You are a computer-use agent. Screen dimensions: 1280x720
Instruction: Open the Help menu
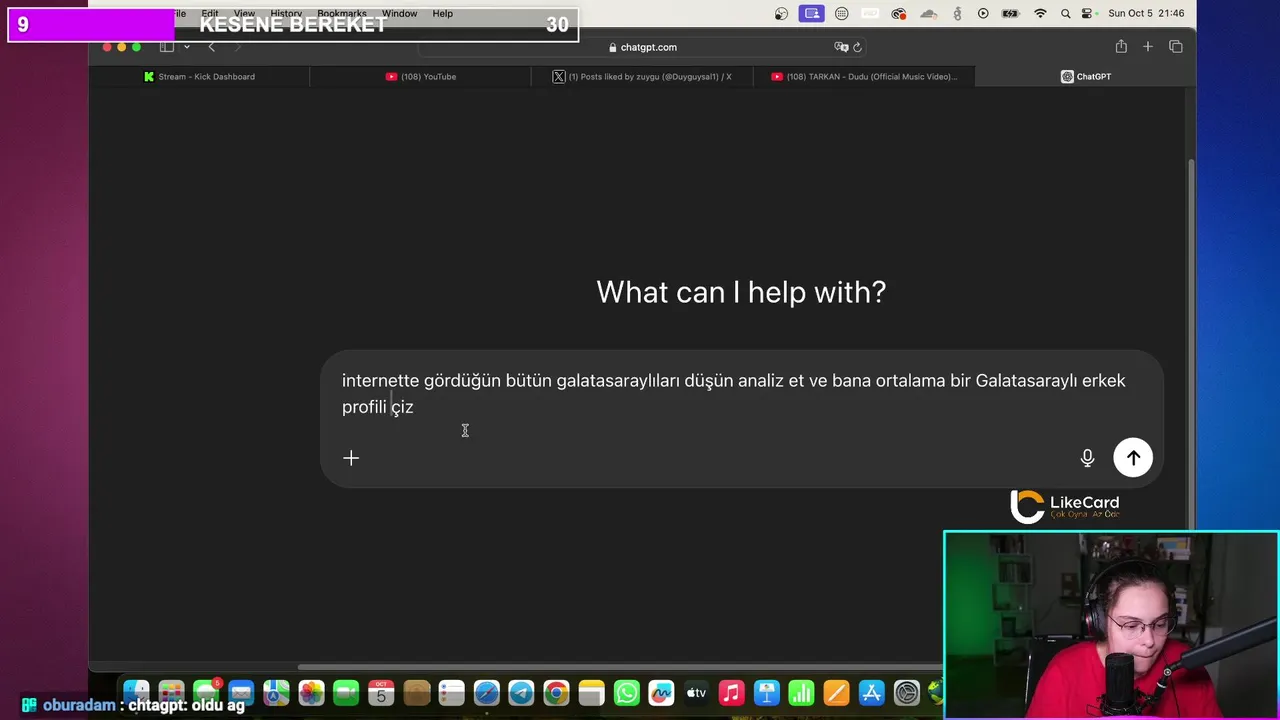point(442,14)
